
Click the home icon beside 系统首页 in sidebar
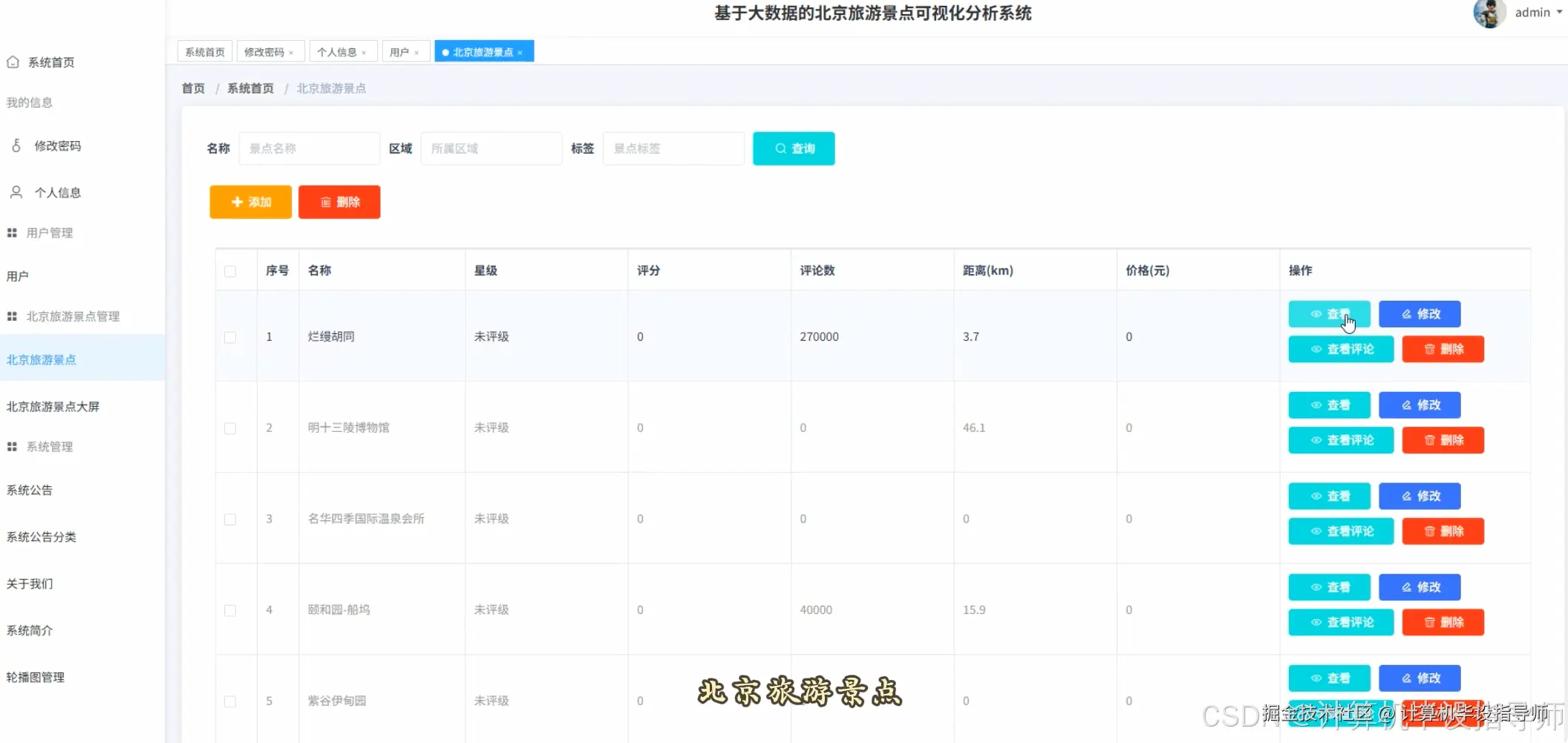[x=13, y=62]
